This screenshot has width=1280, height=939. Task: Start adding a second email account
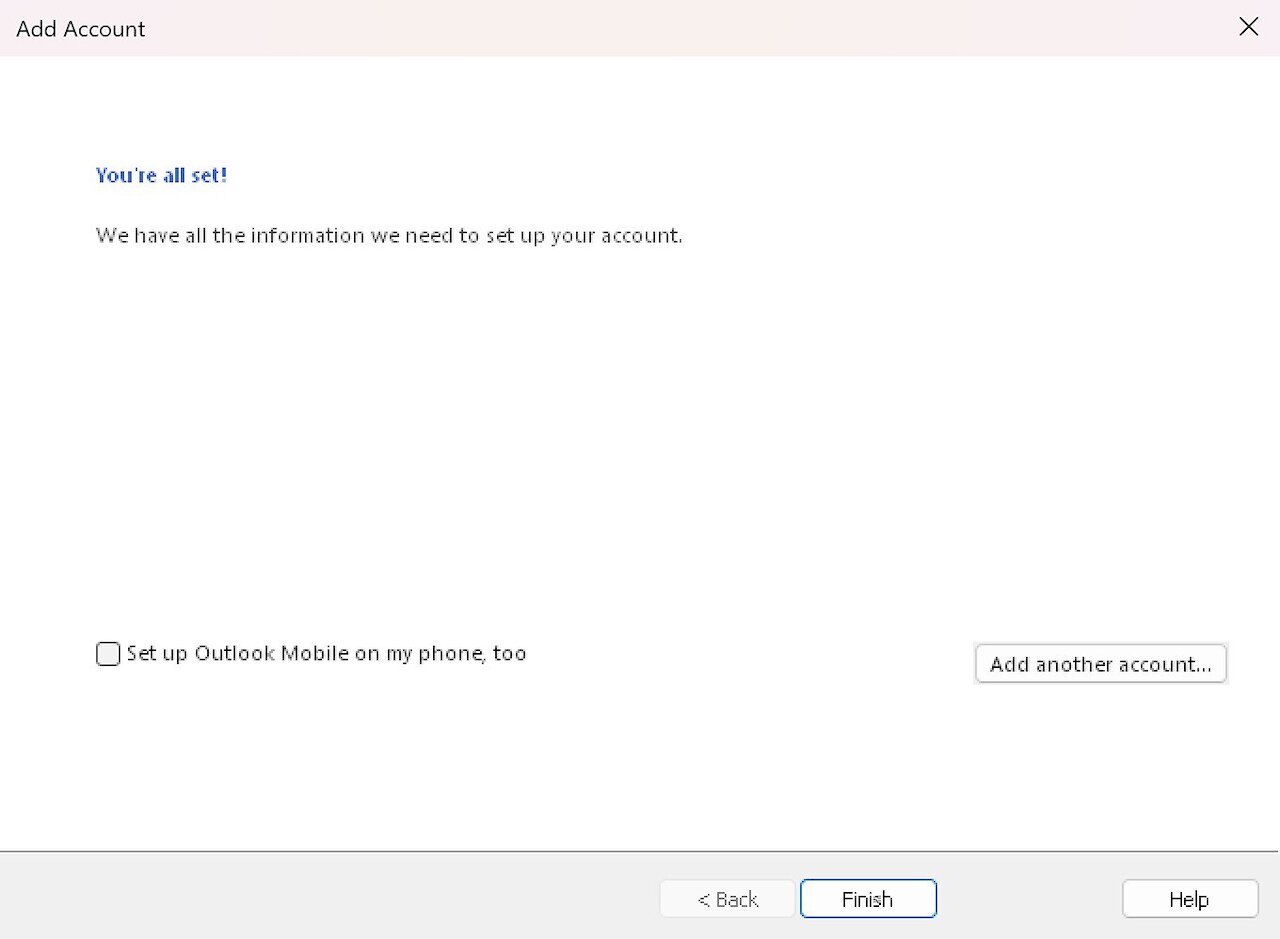[x=1100, y=663]
